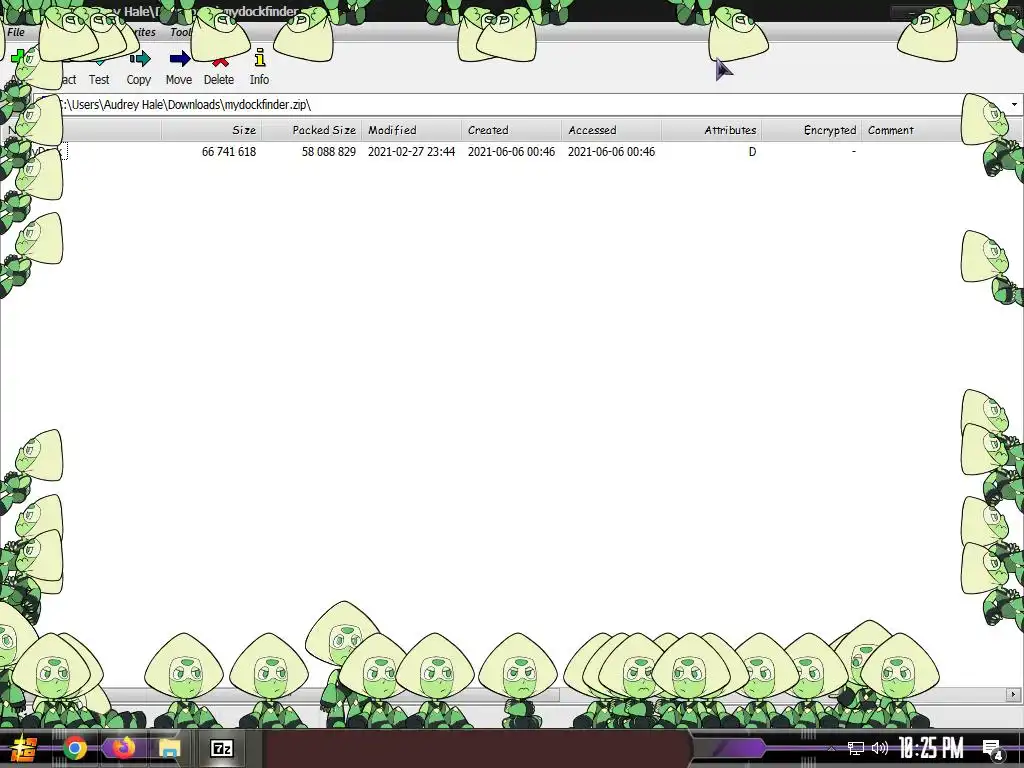
Task: Click the Copy toolbar icon
Action: pyautogui.click(x=139, y=59)
